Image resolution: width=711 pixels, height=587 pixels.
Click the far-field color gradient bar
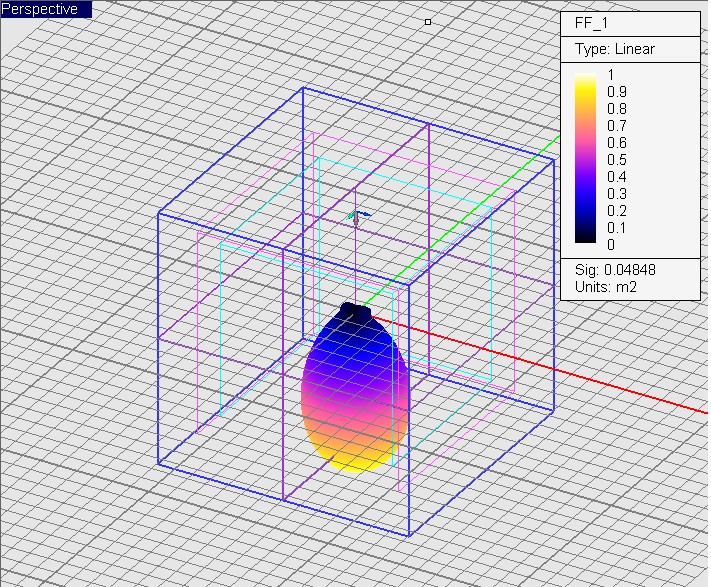(586, 159)
